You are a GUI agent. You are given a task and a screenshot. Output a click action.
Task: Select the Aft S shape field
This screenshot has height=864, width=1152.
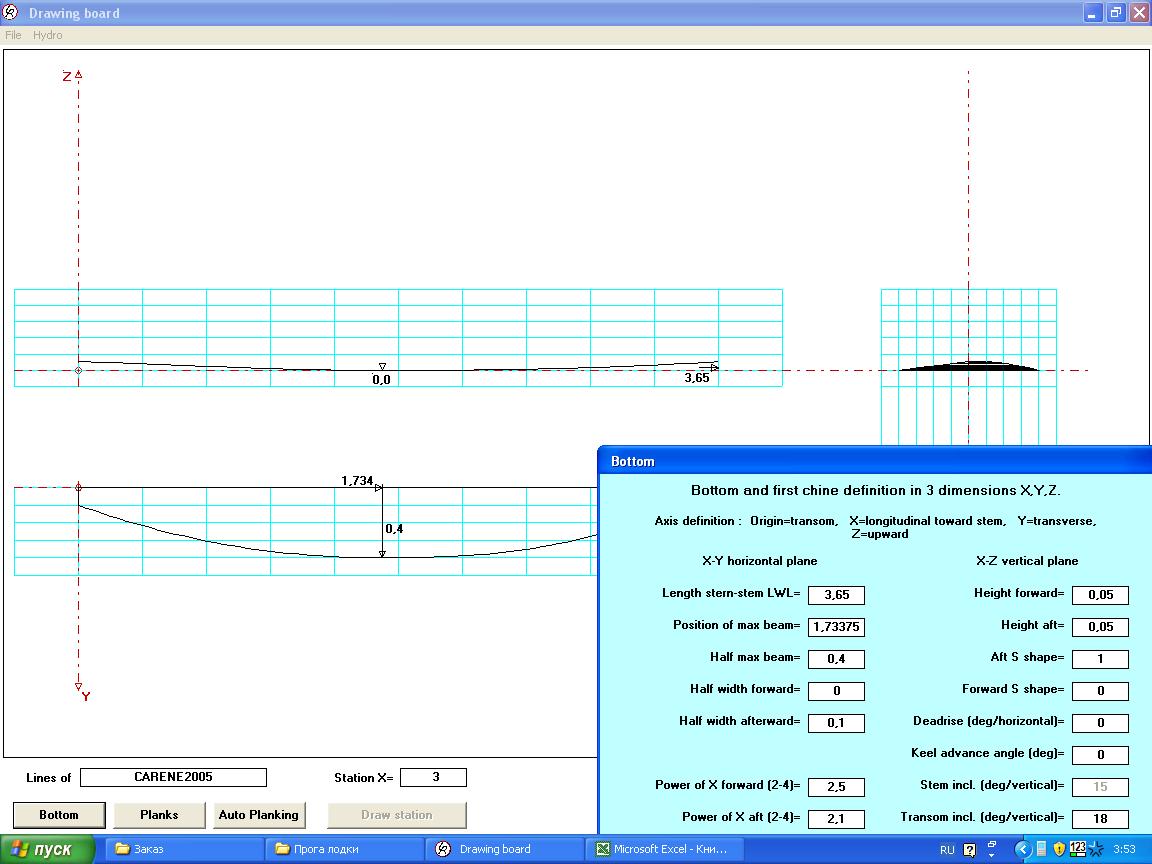point(1100,659)
